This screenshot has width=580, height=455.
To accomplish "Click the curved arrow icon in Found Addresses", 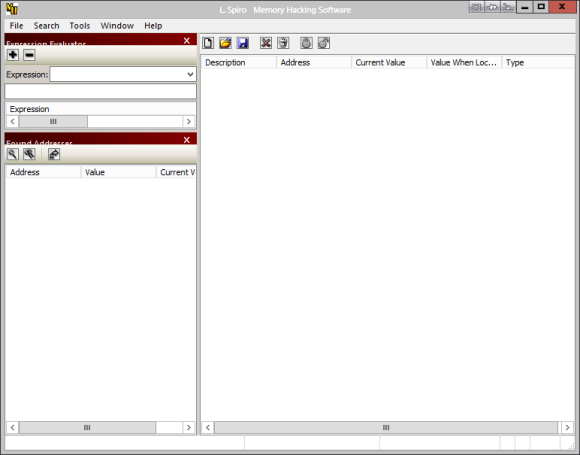I will coord(54,154).
